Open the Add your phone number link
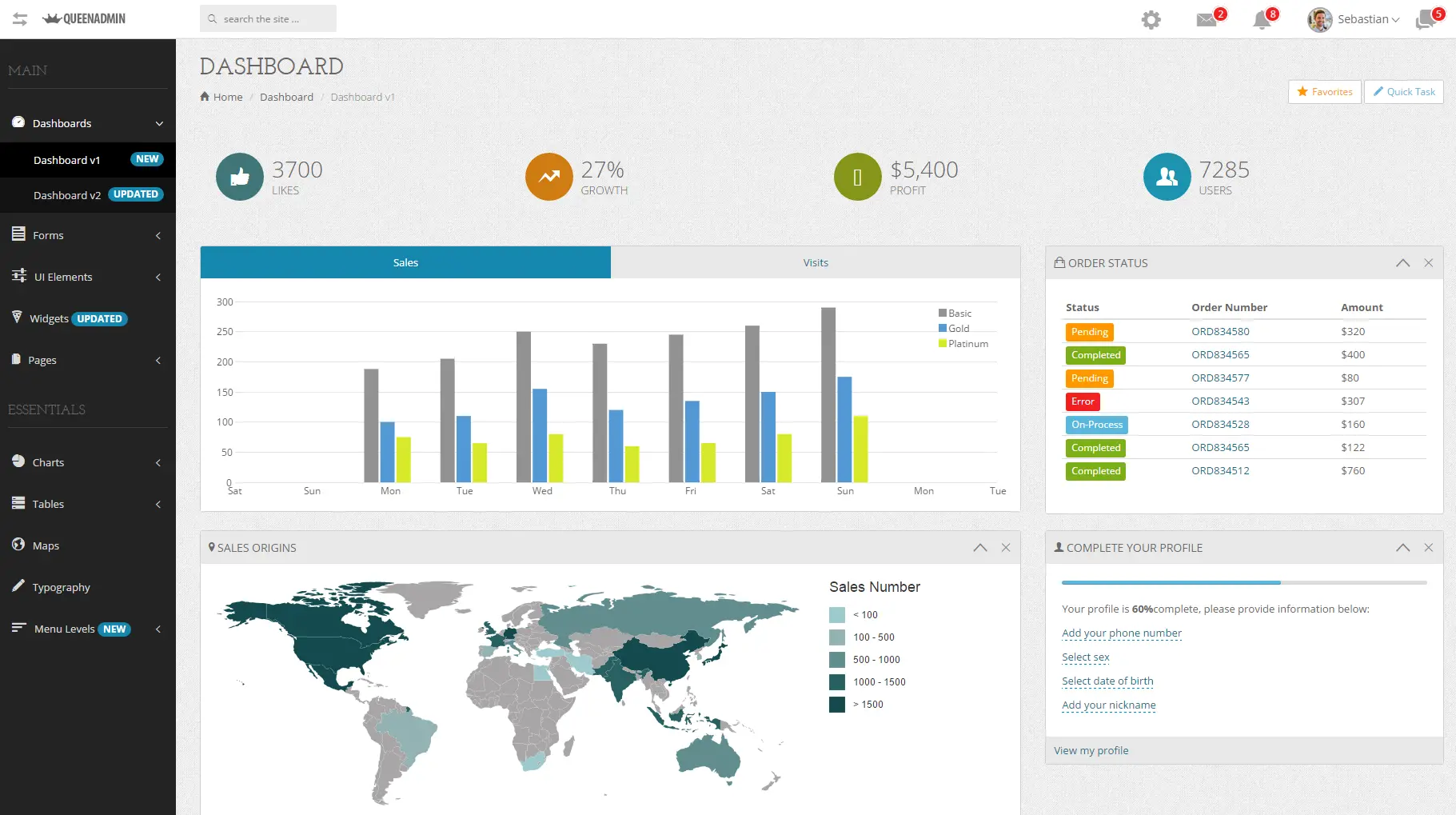Viewport: 1456px width, 815px height. 1122,633
